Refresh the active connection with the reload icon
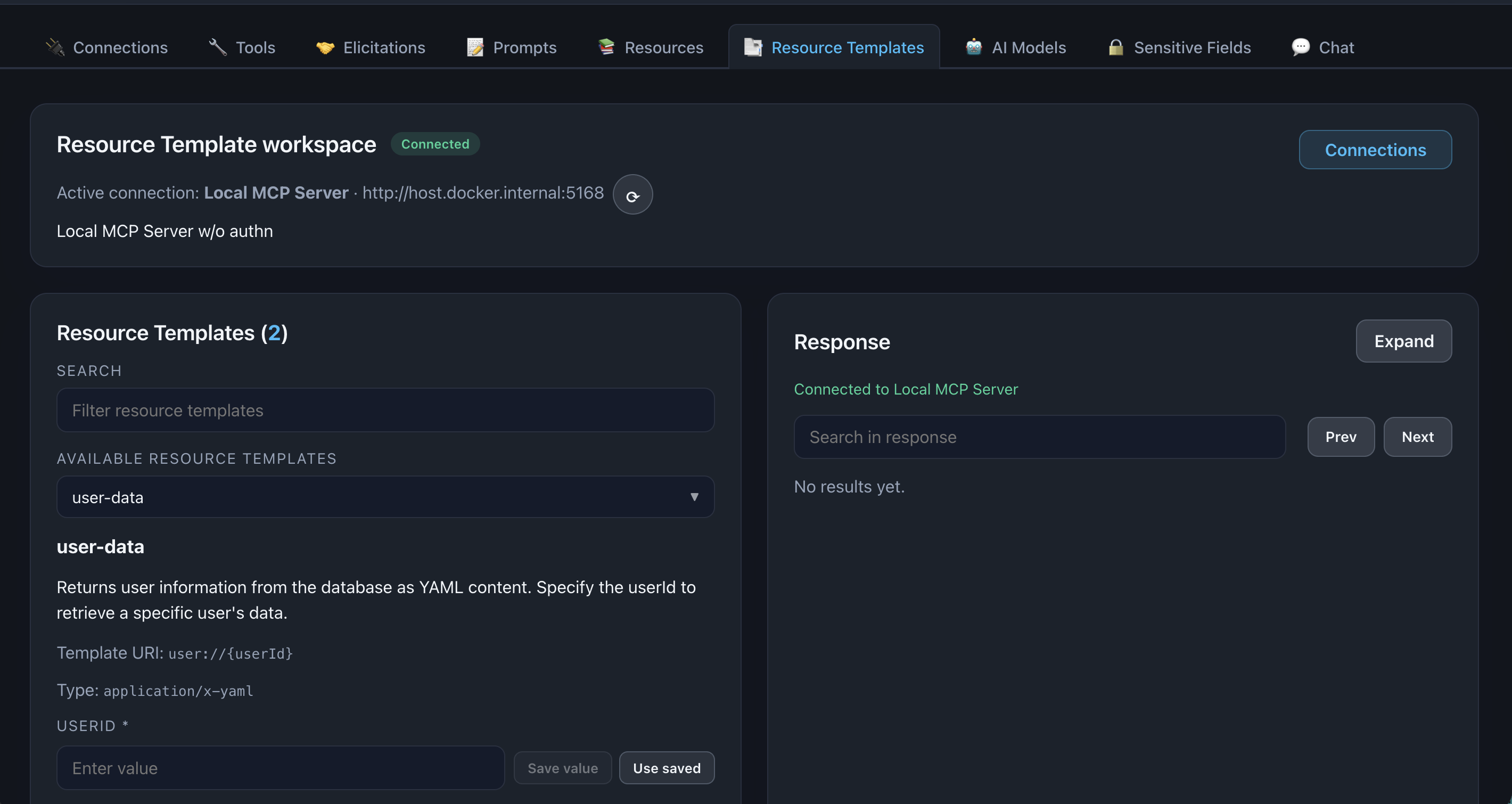 [x=632, y=194]
